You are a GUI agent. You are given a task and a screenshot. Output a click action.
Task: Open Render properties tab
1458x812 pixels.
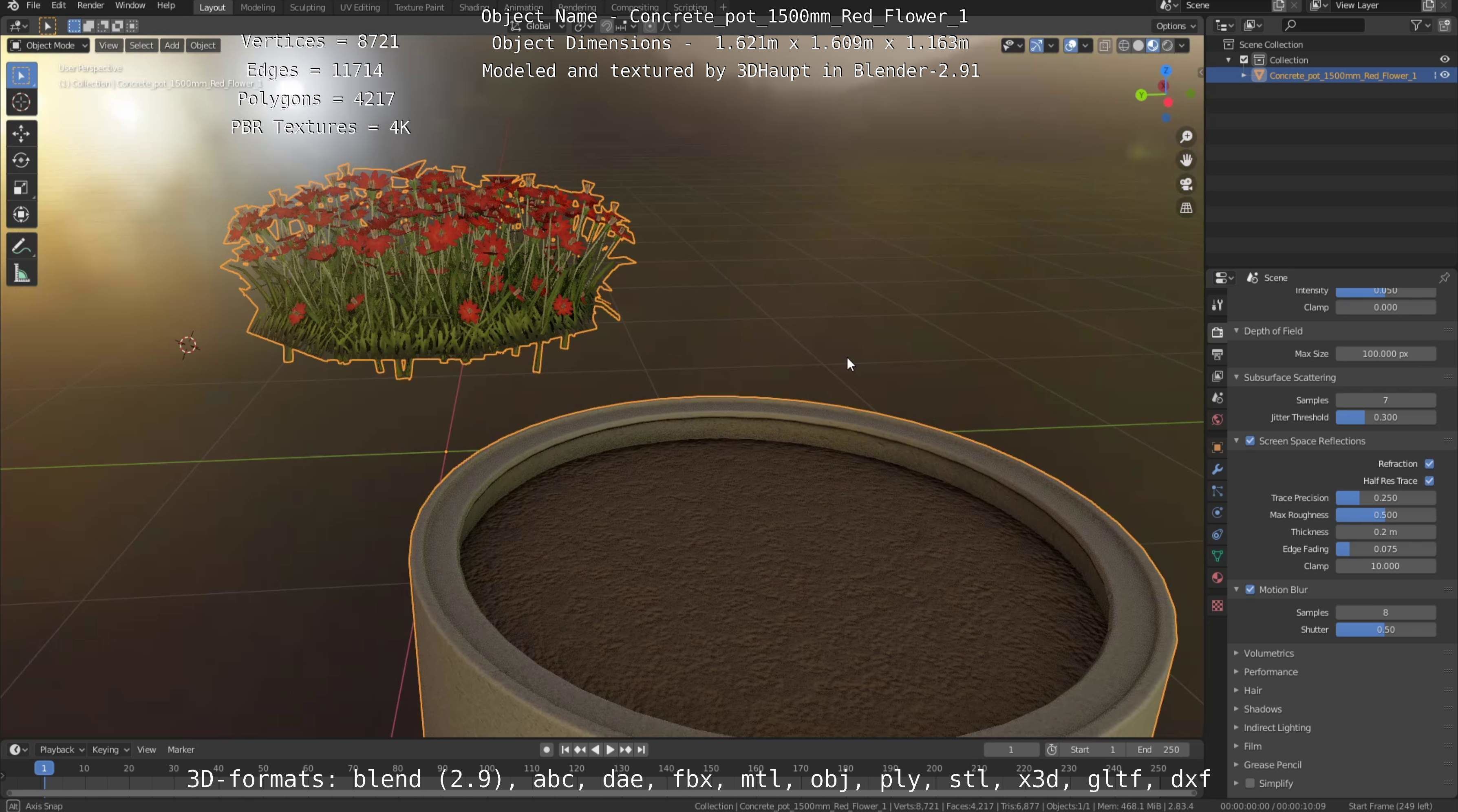1217,332
